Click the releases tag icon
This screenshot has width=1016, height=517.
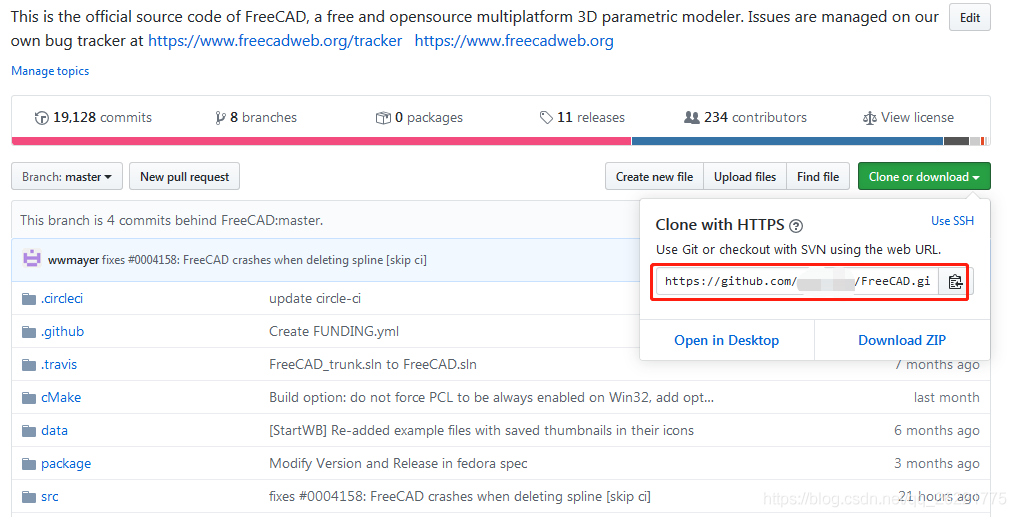click(546, 118)
